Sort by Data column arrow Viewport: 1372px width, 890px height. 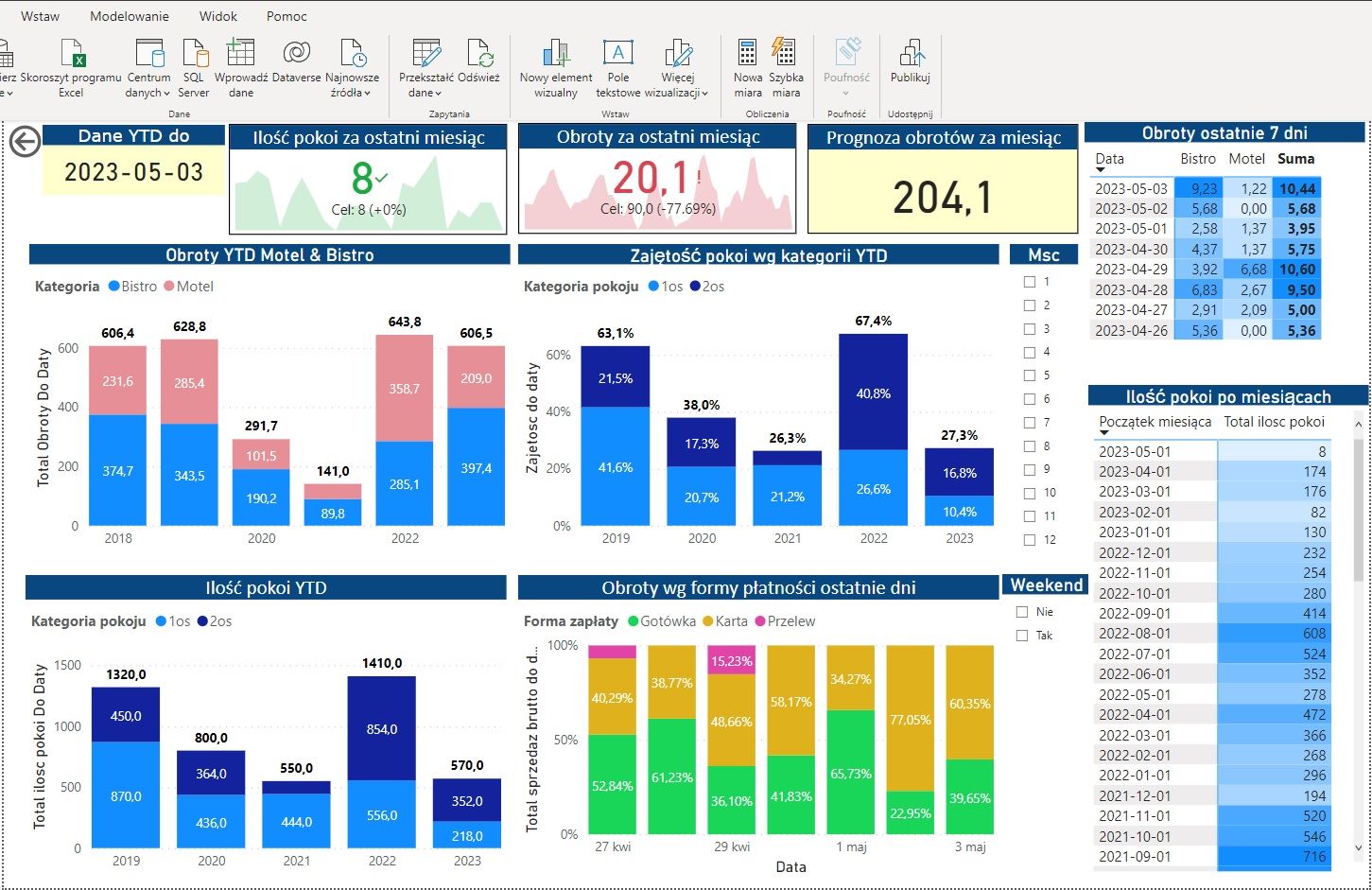point(1101,170)
